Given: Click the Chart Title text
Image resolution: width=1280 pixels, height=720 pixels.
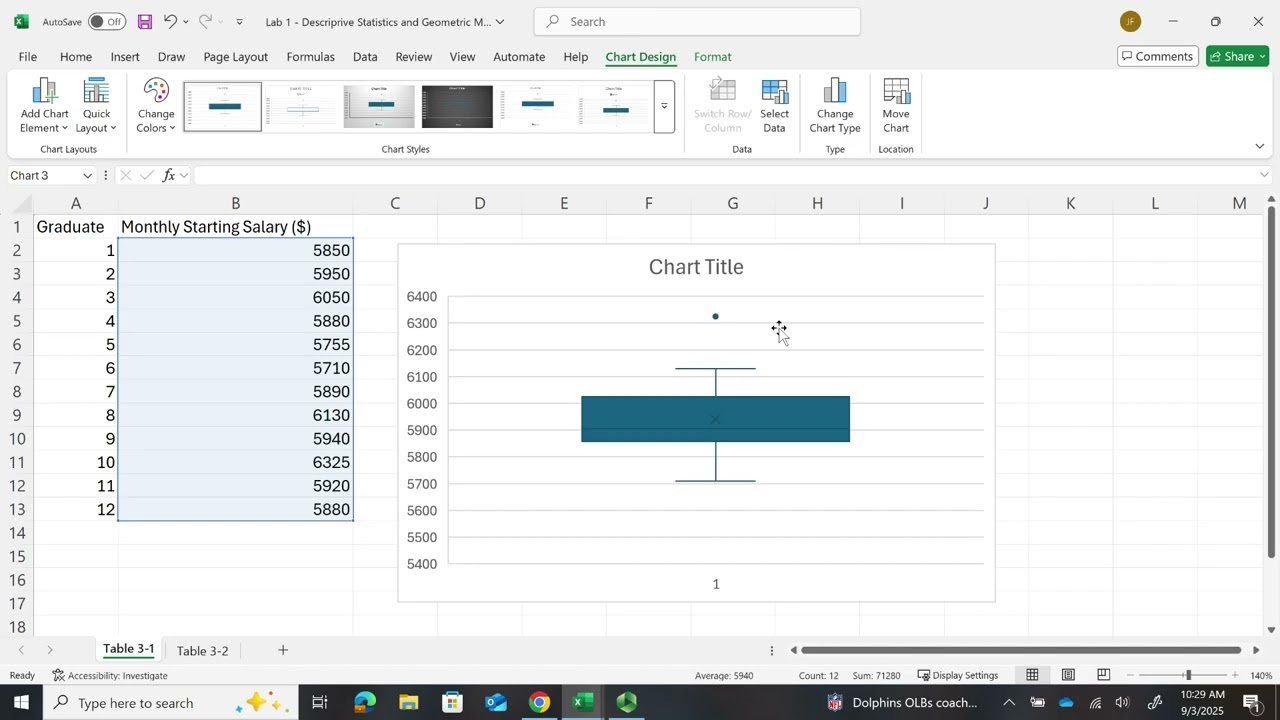Looking at the screenshot, I should point(696,267).
